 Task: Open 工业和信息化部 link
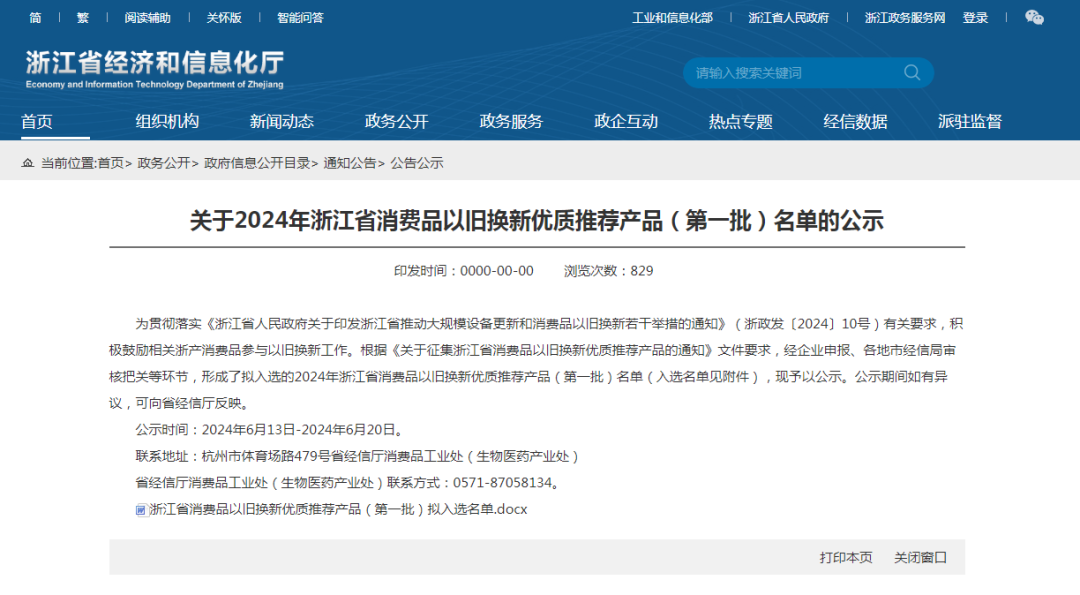coord(672,18)
